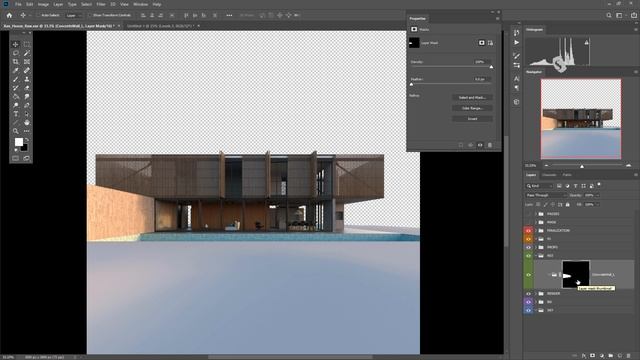This screenshot has width=640, height=360.
Task: Select the Eyedropper tool
Action: click(16, 71)
